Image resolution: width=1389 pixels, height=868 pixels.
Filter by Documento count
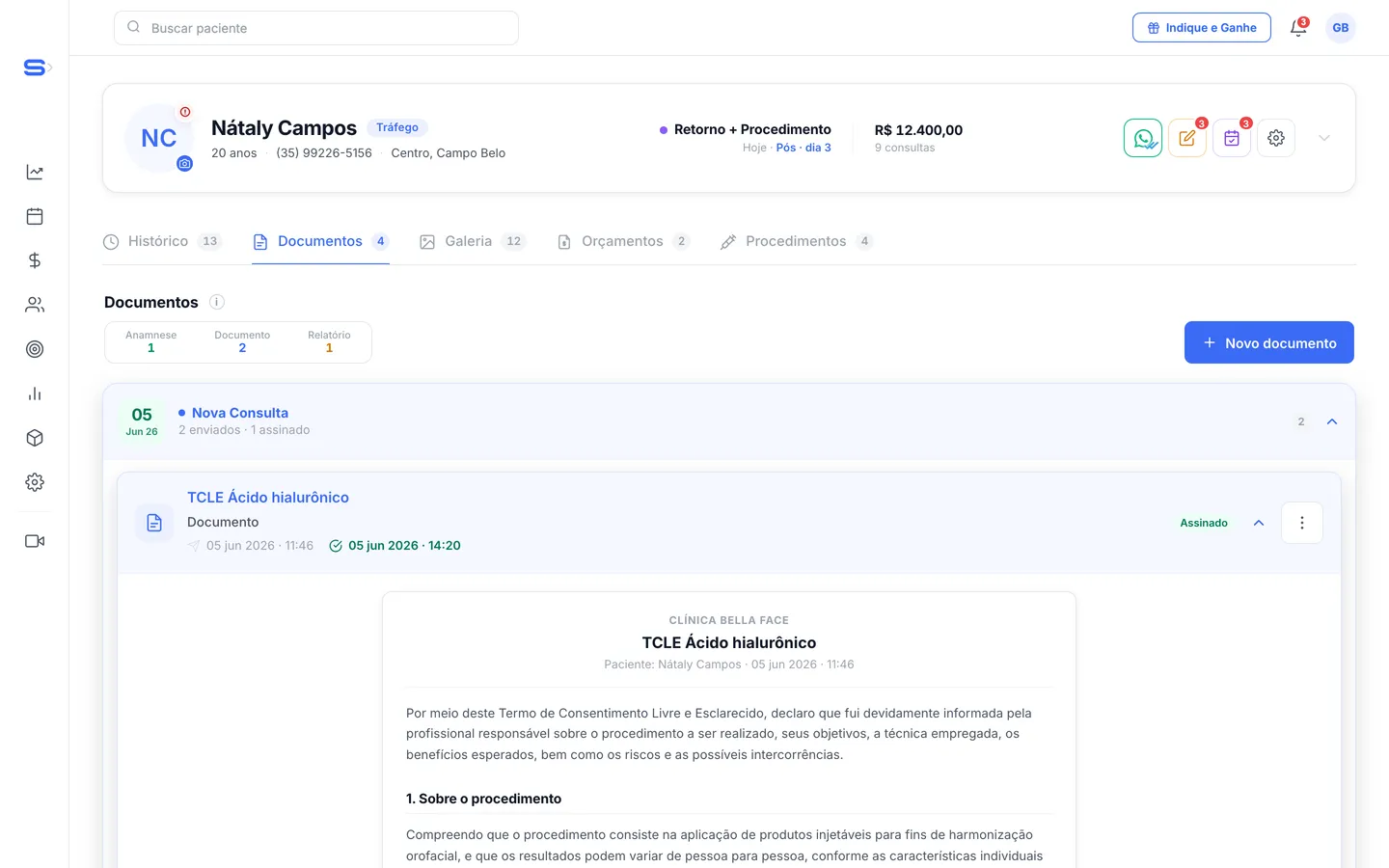tap(242, 341)
